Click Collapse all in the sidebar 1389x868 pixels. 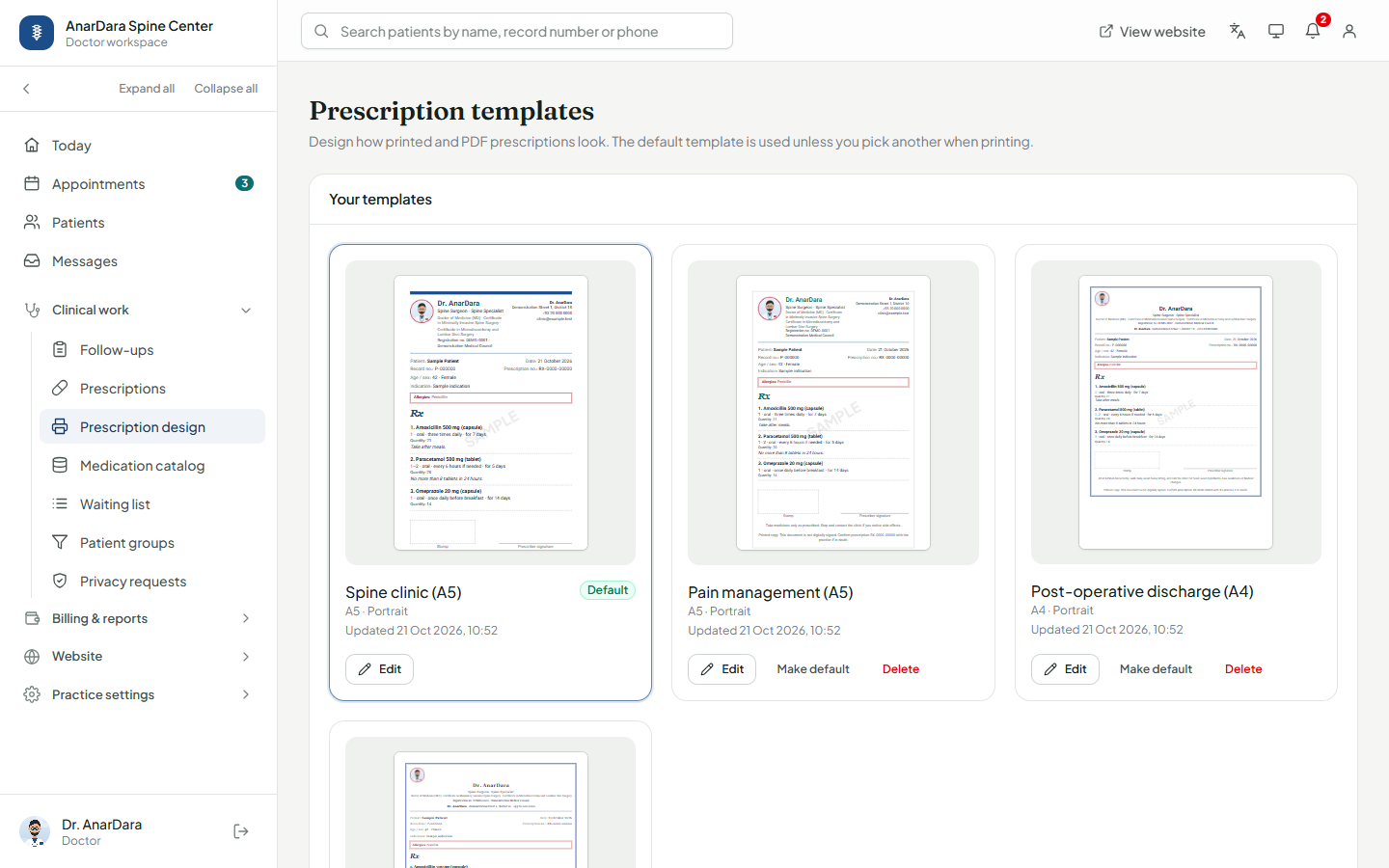[x=226, y=89]
